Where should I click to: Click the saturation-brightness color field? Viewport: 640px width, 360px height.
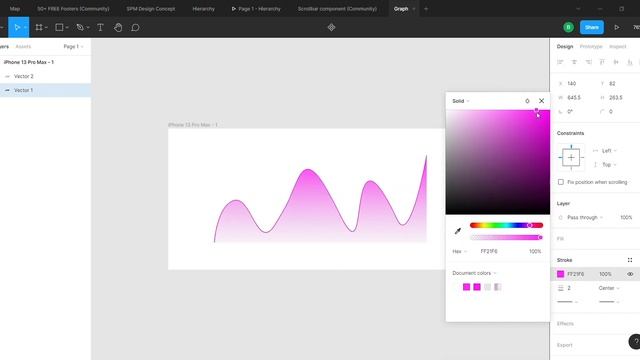pos(498,162)
